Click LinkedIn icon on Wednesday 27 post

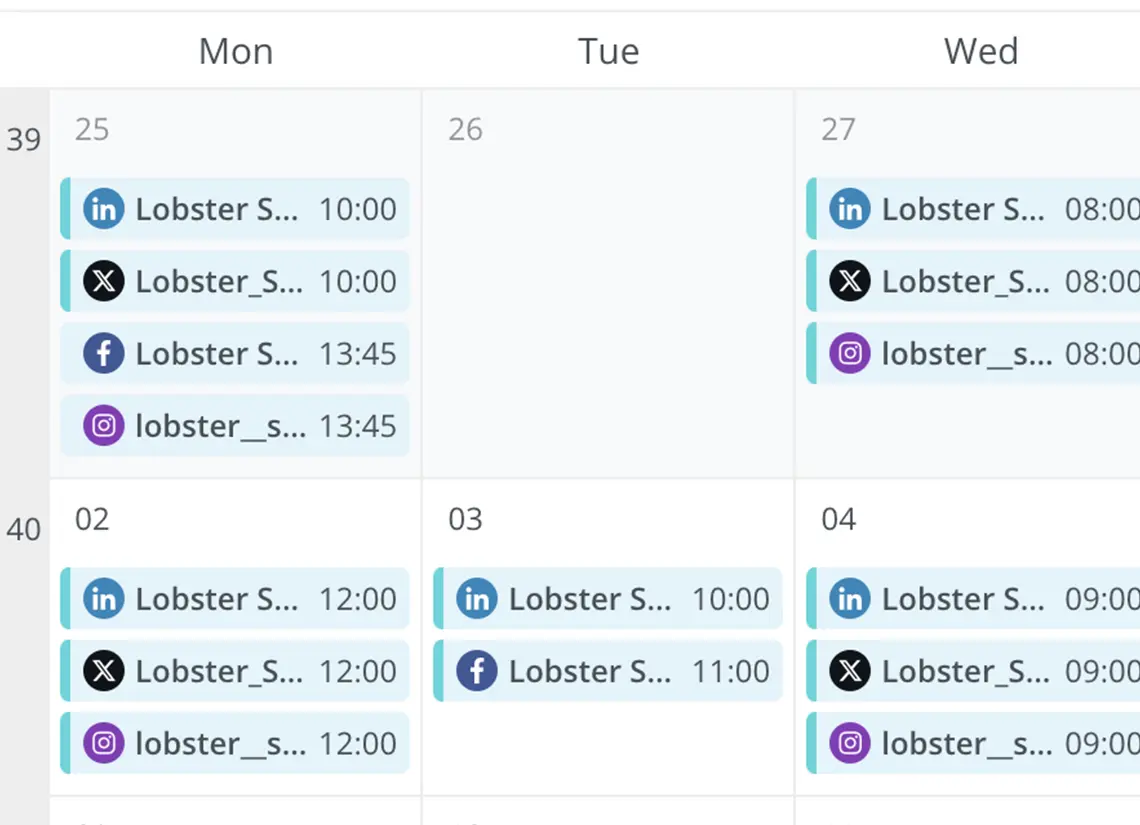coord(849,209)
